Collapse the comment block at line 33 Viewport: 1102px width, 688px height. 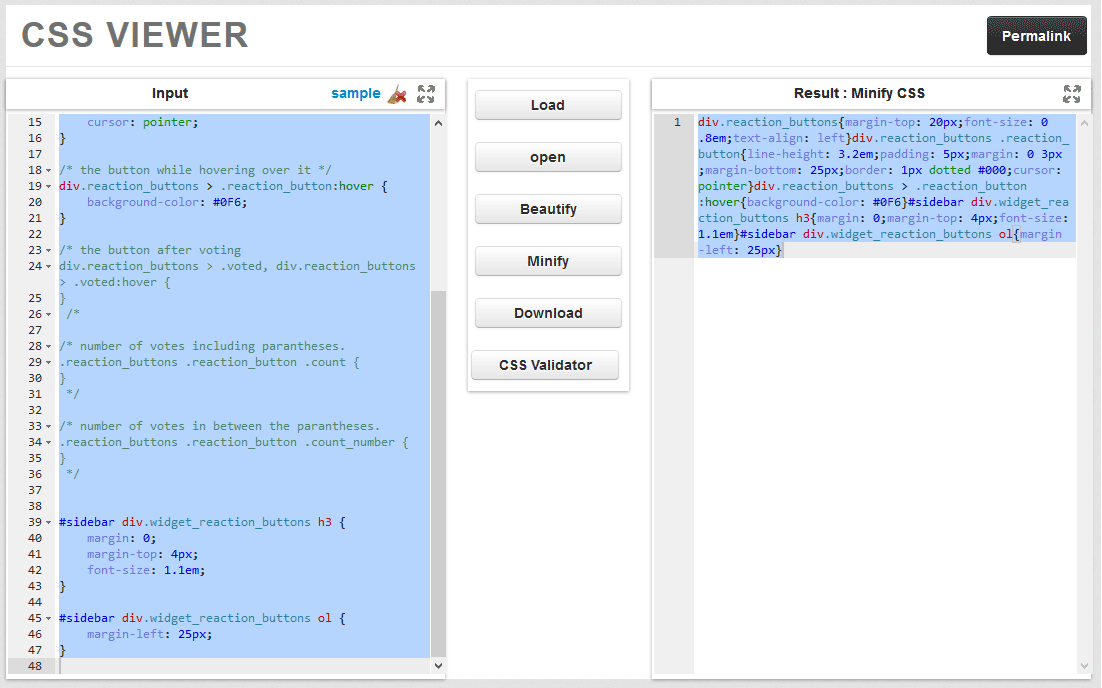tap(46, 426)
